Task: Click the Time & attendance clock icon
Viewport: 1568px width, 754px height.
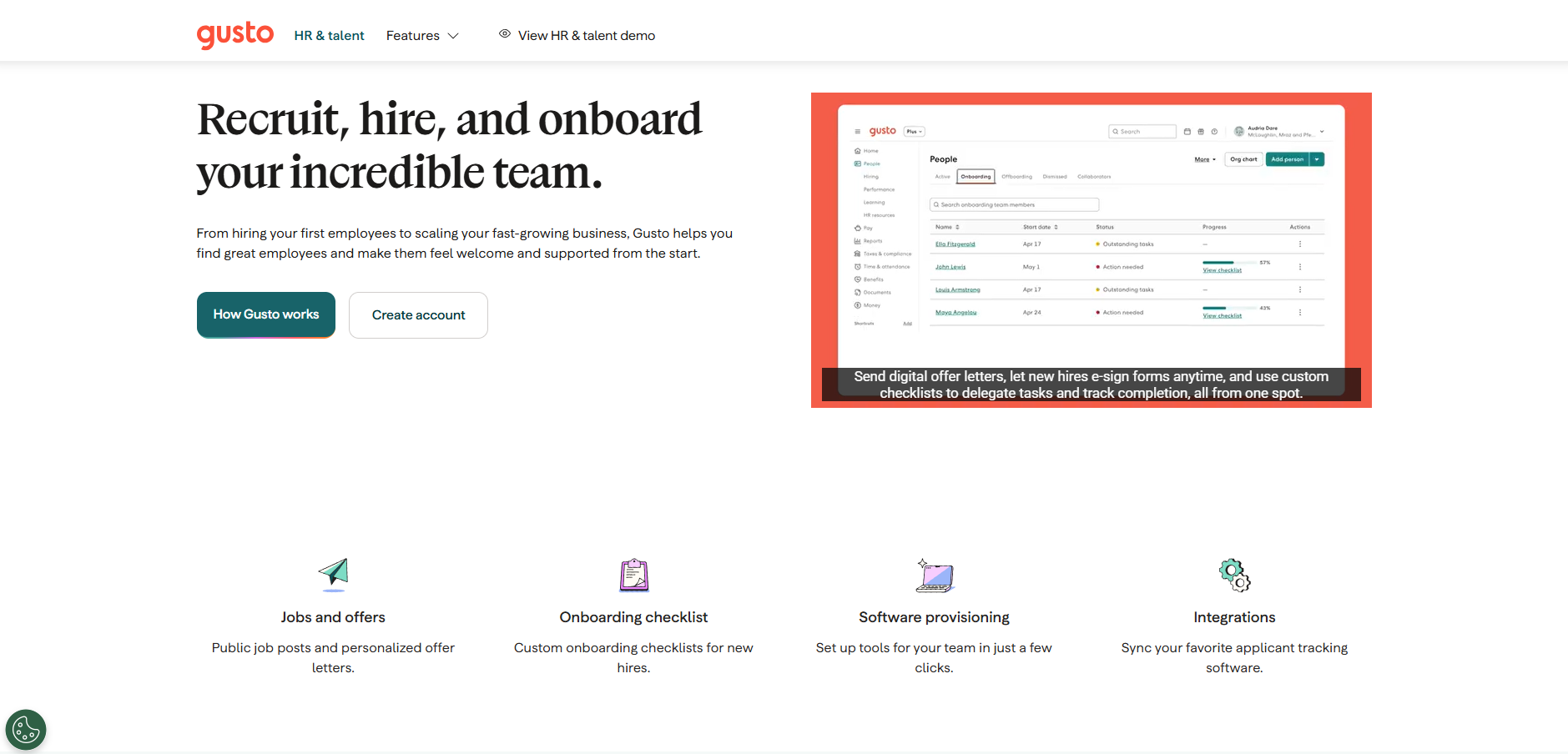Action: [x=857, y=267]
